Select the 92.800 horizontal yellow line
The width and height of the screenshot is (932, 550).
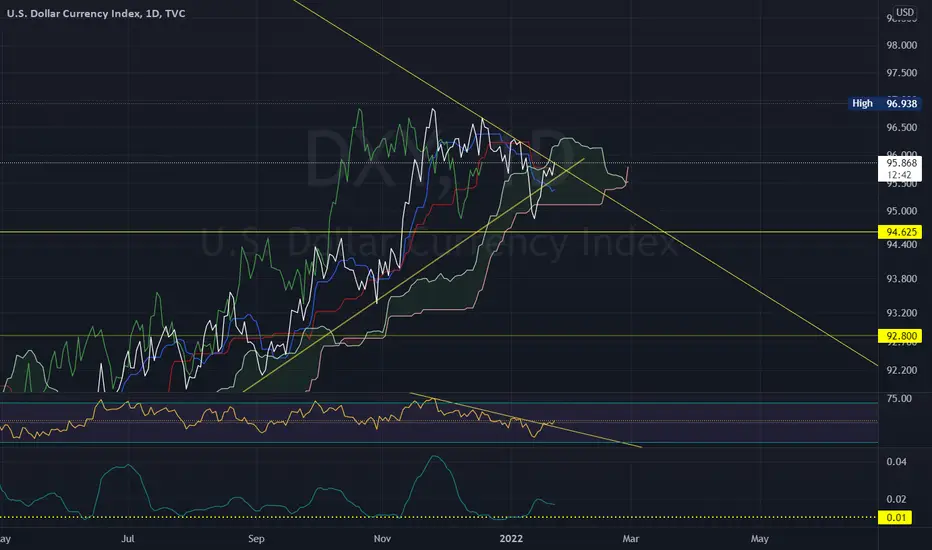439,335
